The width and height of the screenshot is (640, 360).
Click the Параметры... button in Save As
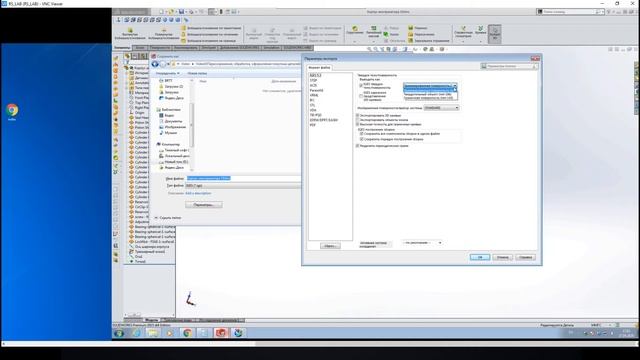[204, 205]
